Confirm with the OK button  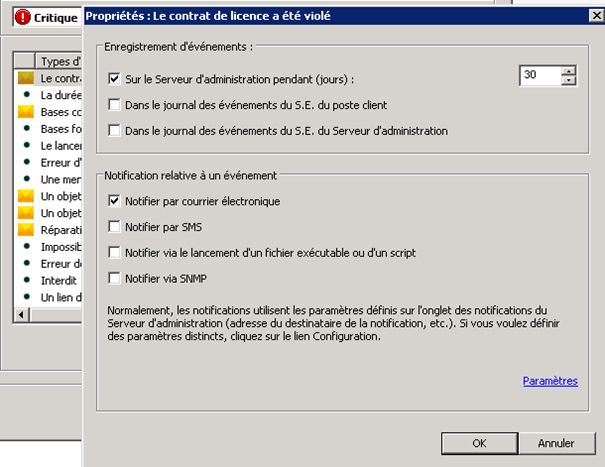479,443
